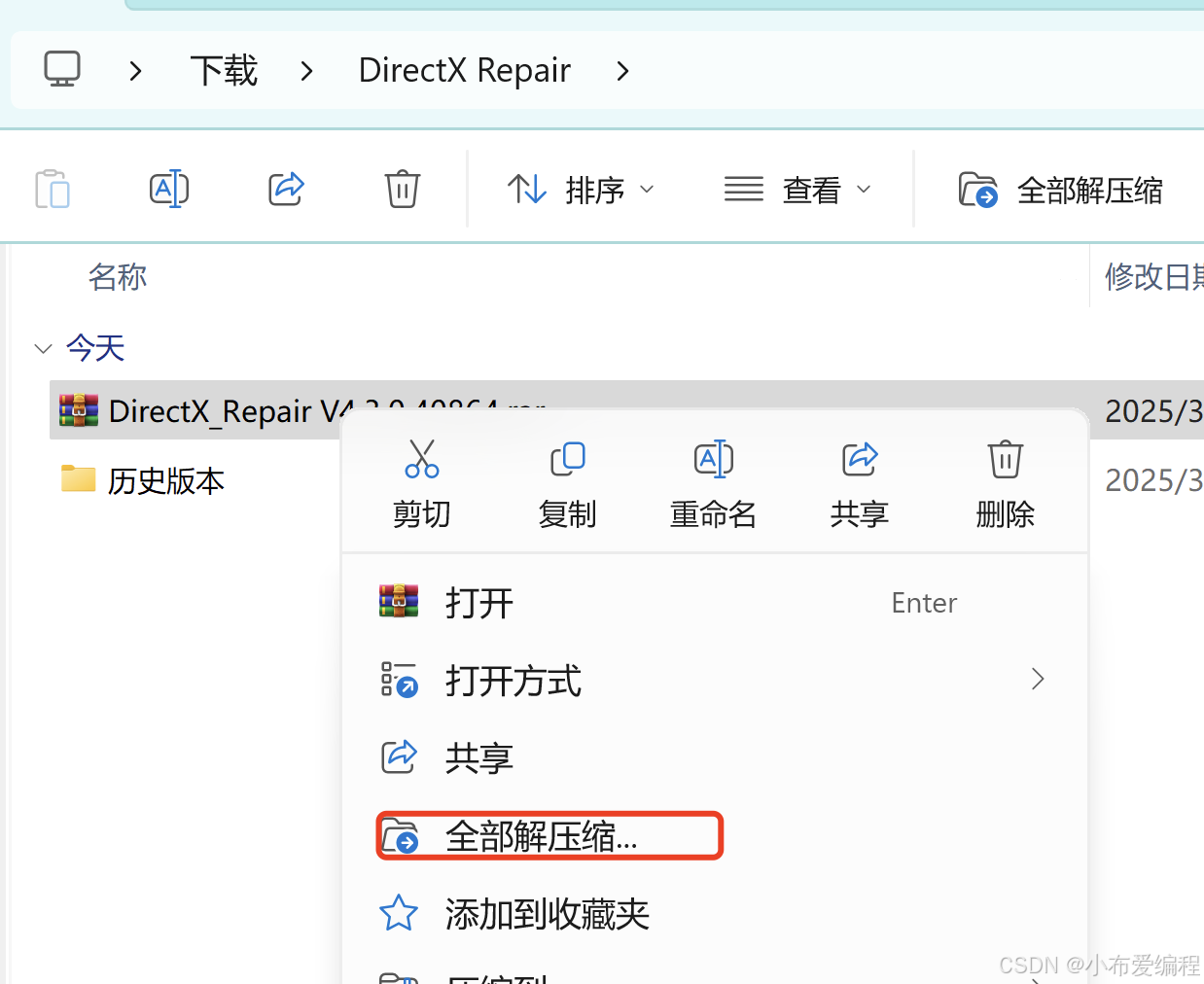The image size is (1204, 984).
Task: Sort by the 修改日期 column header
Action: 1154,277
